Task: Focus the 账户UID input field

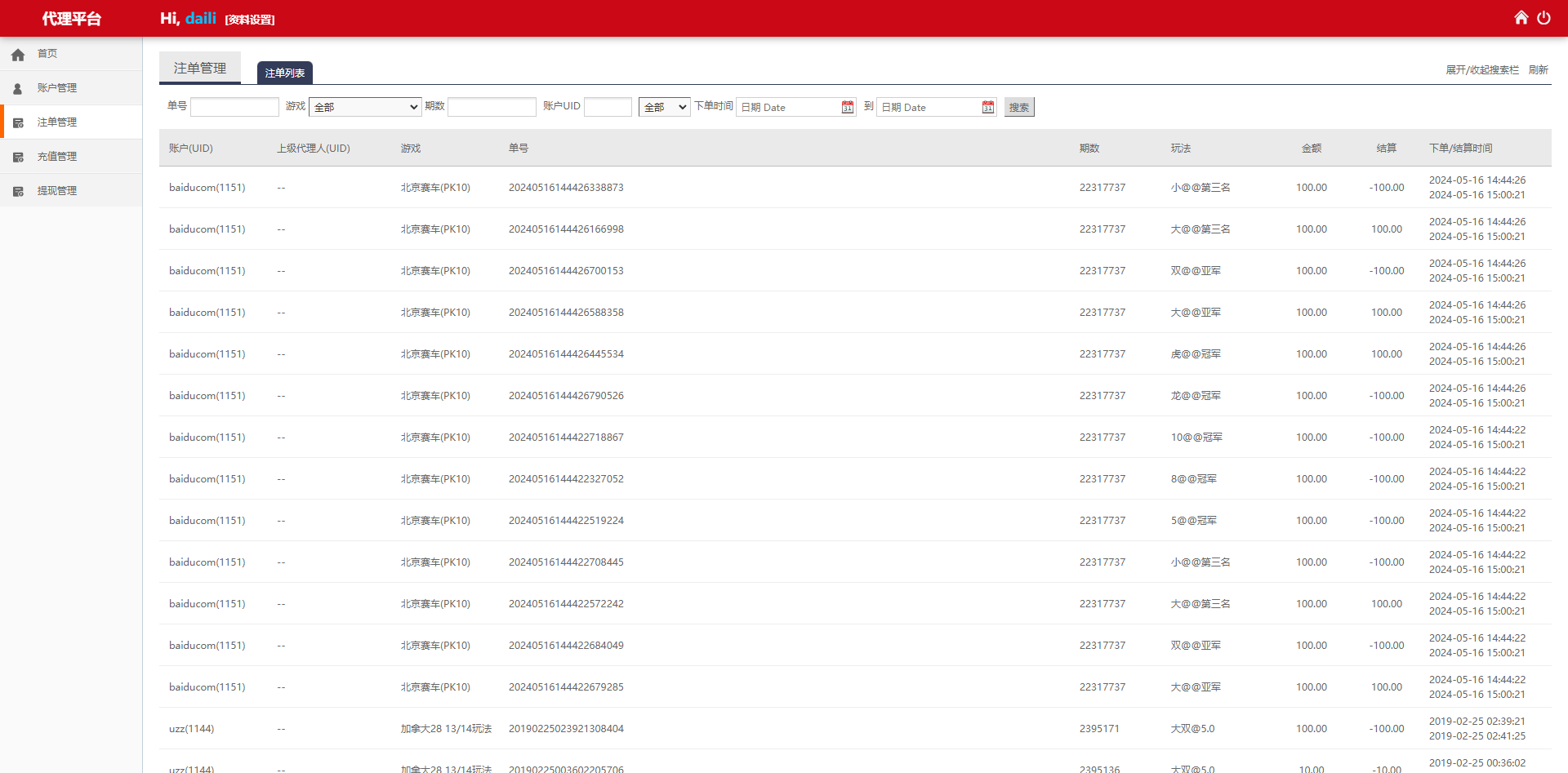Action: [x=608, y=107]
